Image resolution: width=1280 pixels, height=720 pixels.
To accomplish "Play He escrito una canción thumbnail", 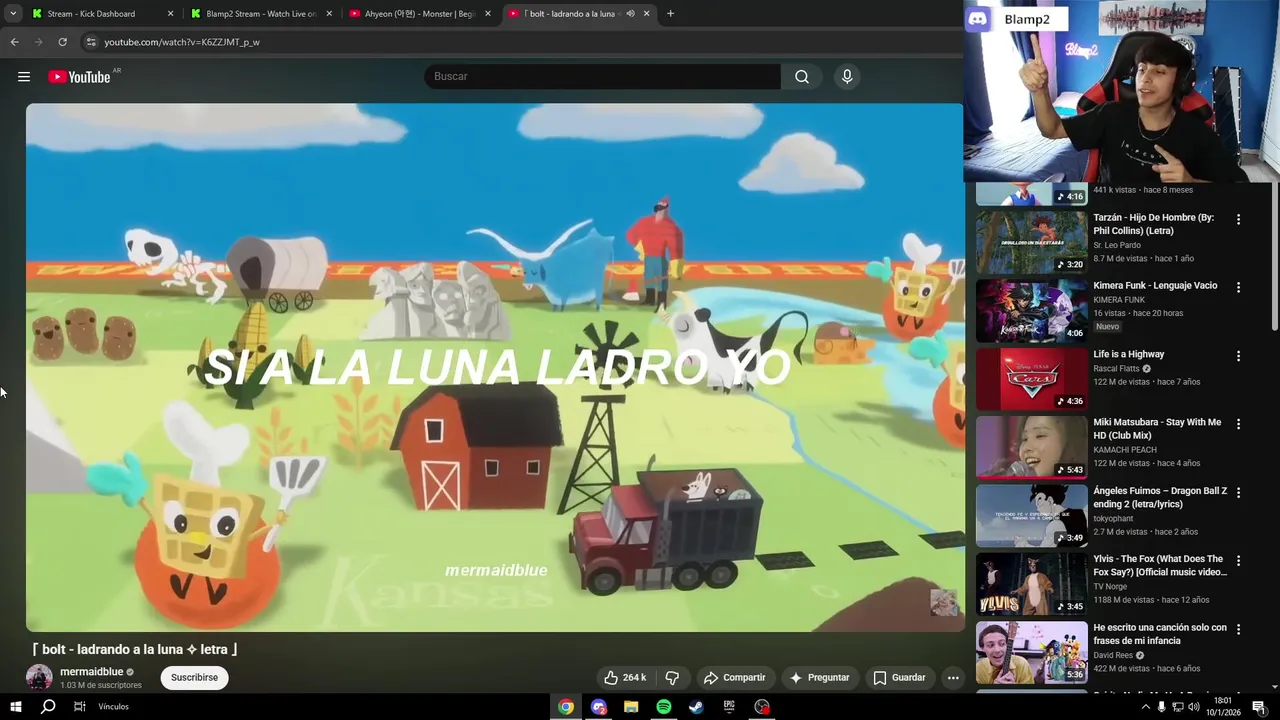I will [x=1031, y=653].
